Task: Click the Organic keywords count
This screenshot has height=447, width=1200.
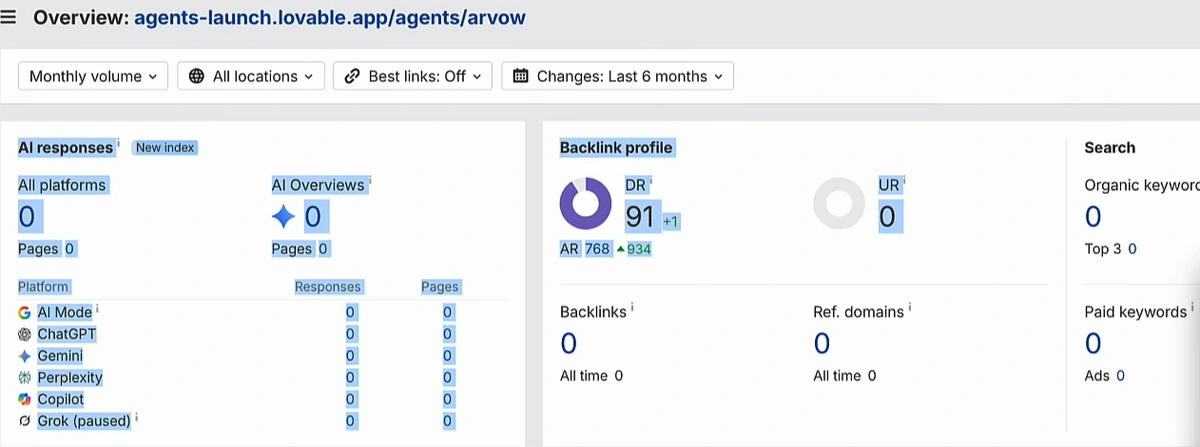Action: click(1093, 216)
